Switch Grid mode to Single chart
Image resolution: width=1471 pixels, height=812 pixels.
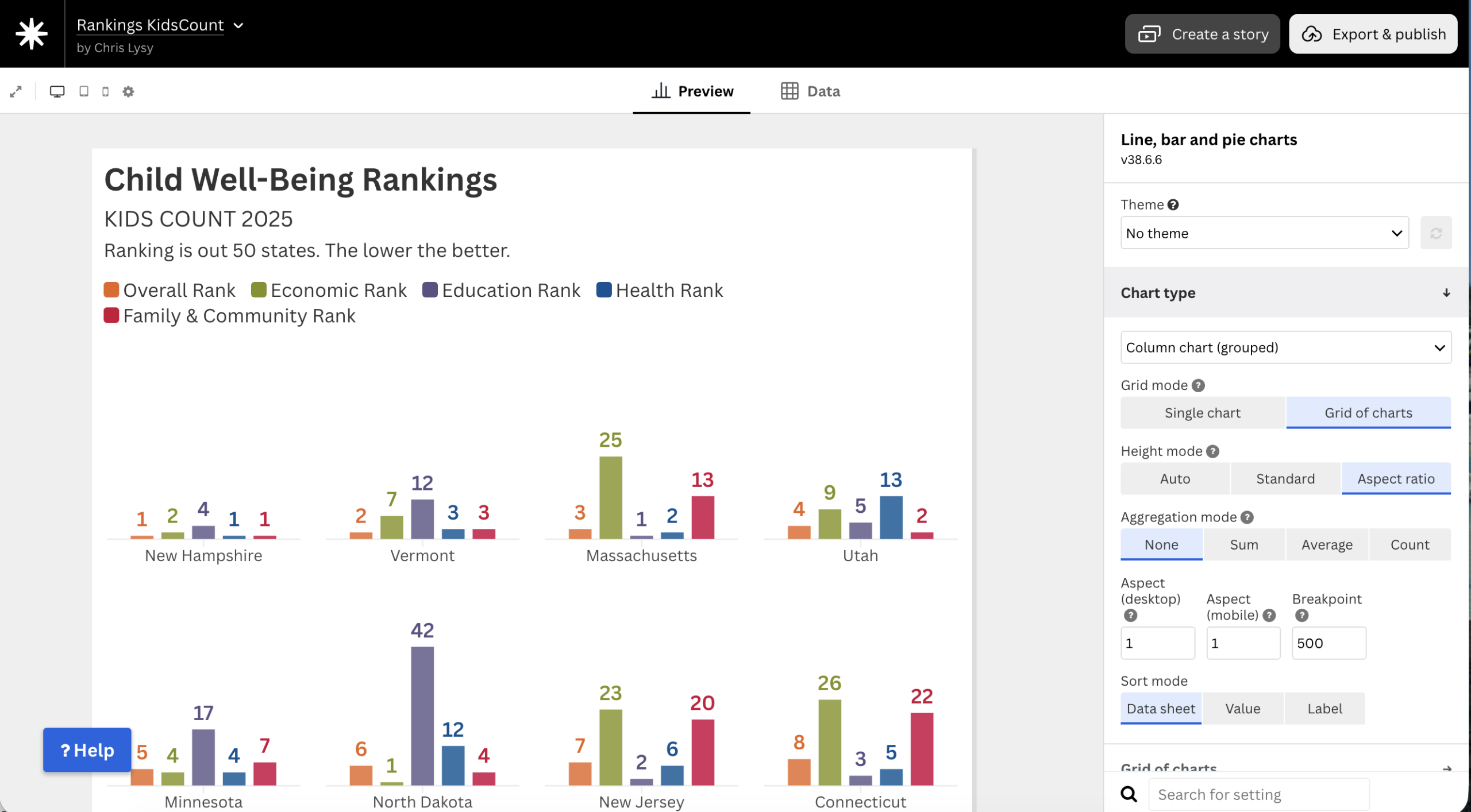pos(1202,412)
